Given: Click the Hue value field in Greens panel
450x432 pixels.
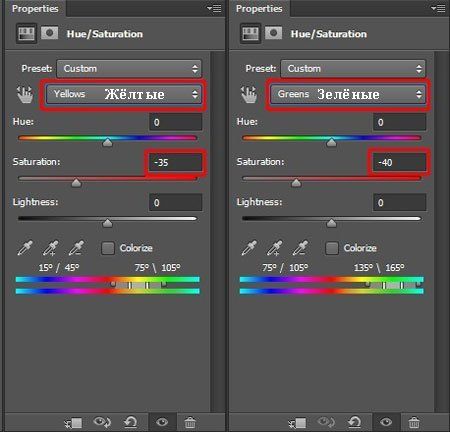Looking at the screenshot, I should click(x=400, y=122).
